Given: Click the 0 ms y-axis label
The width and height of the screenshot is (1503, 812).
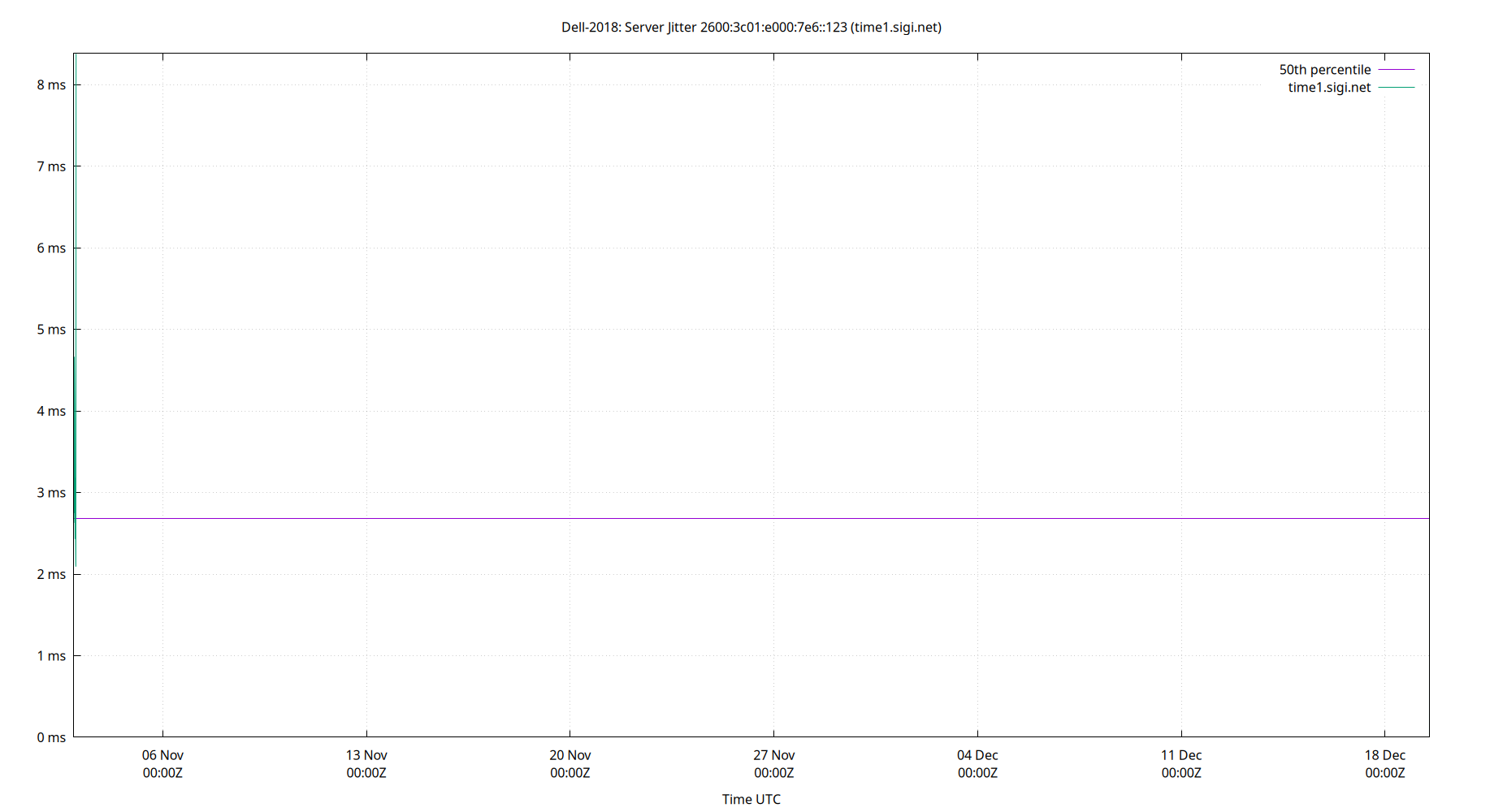Looking at the screenshot, I should [51, 737].
